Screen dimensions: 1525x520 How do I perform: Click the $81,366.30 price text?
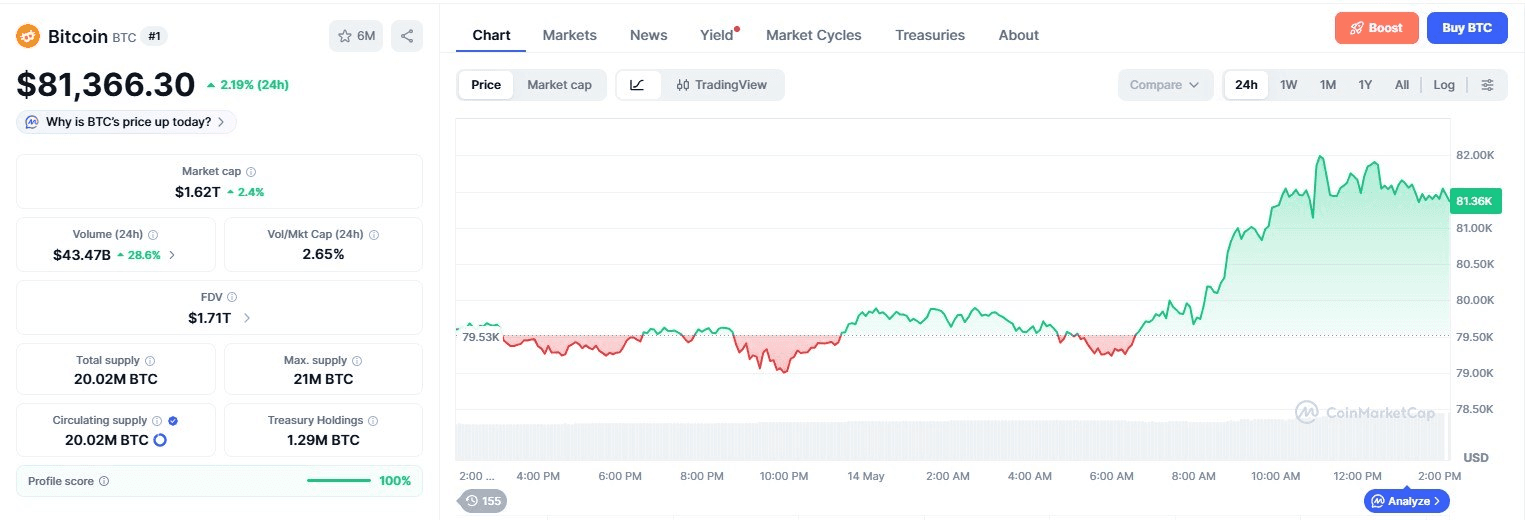(106, 85)
